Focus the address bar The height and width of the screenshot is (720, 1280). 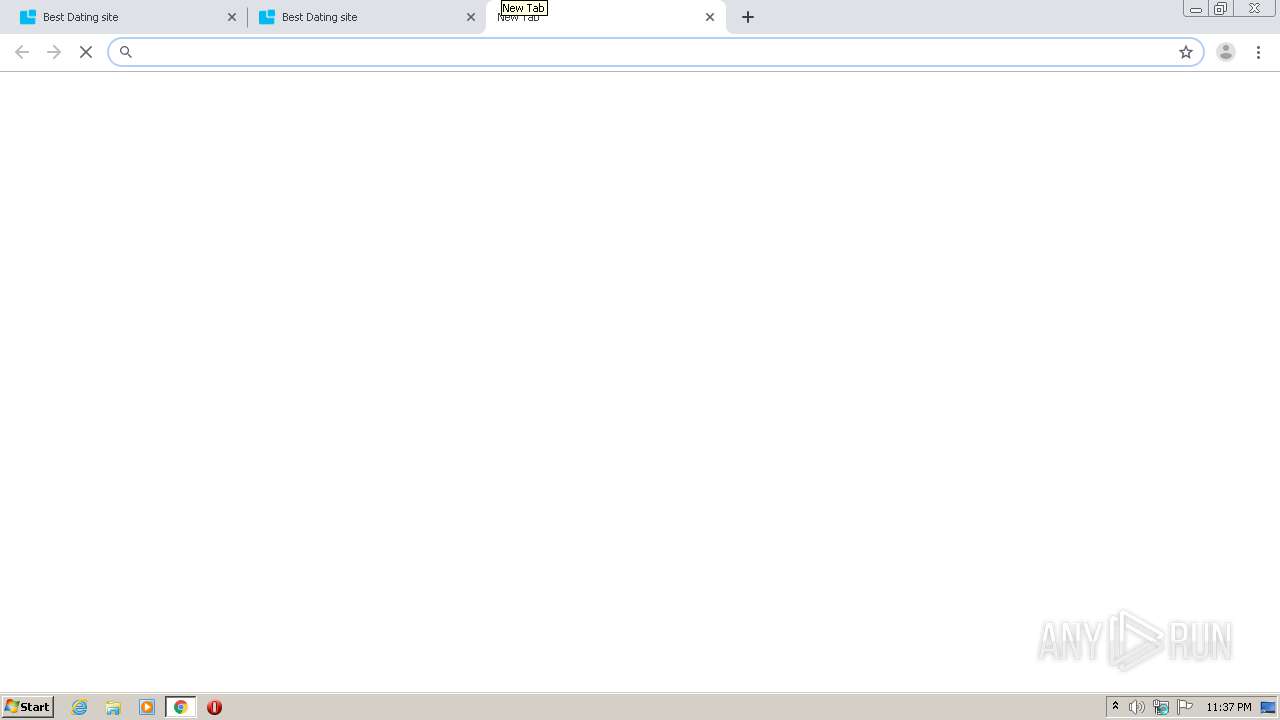tap(655, 52)
